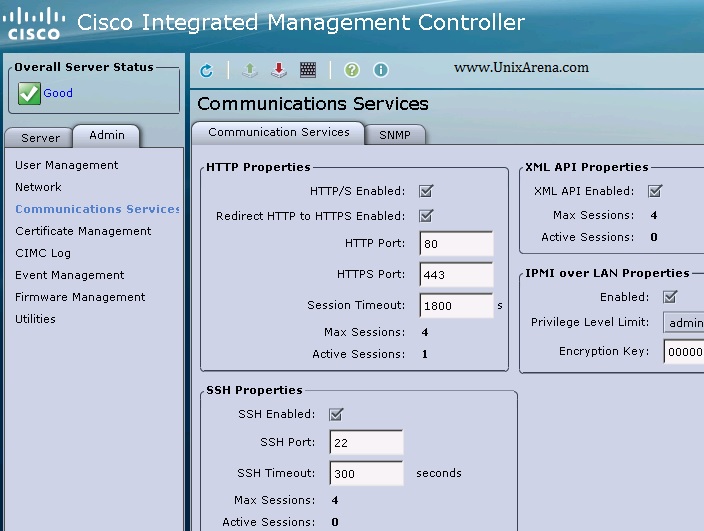The image size is (704, 531).
Task: Click the Refresh toolbar icon
Action: (207, 70)
